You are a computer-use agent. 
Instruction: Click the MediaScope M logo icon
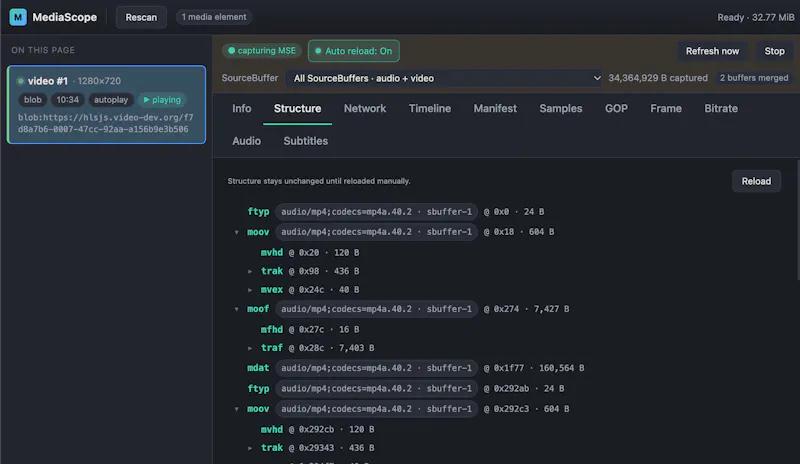pyautogui.click(x=18, y=17)
